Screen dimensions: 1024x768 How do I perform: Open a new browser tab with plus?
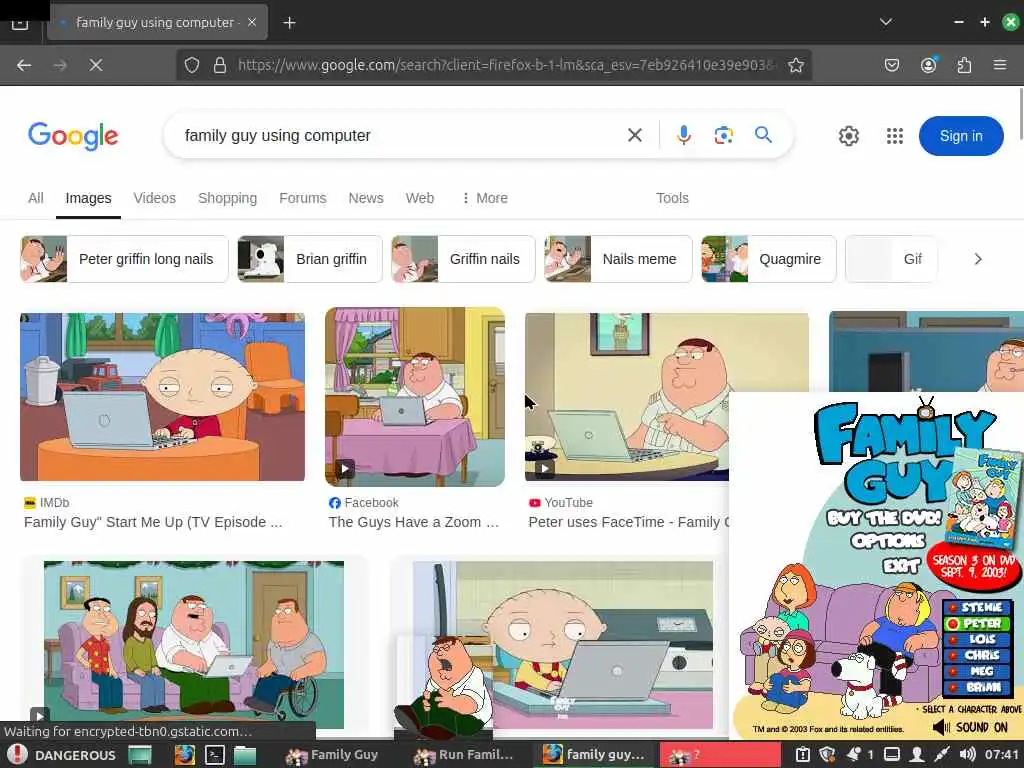click(289, 23)
